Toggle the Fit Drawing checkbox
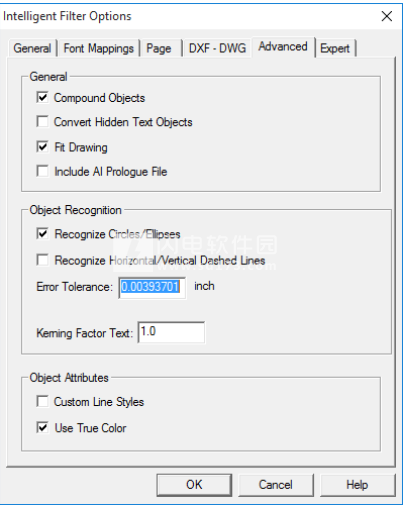The width and height of the screenshot is (405, 505). [x=42, y=147]
